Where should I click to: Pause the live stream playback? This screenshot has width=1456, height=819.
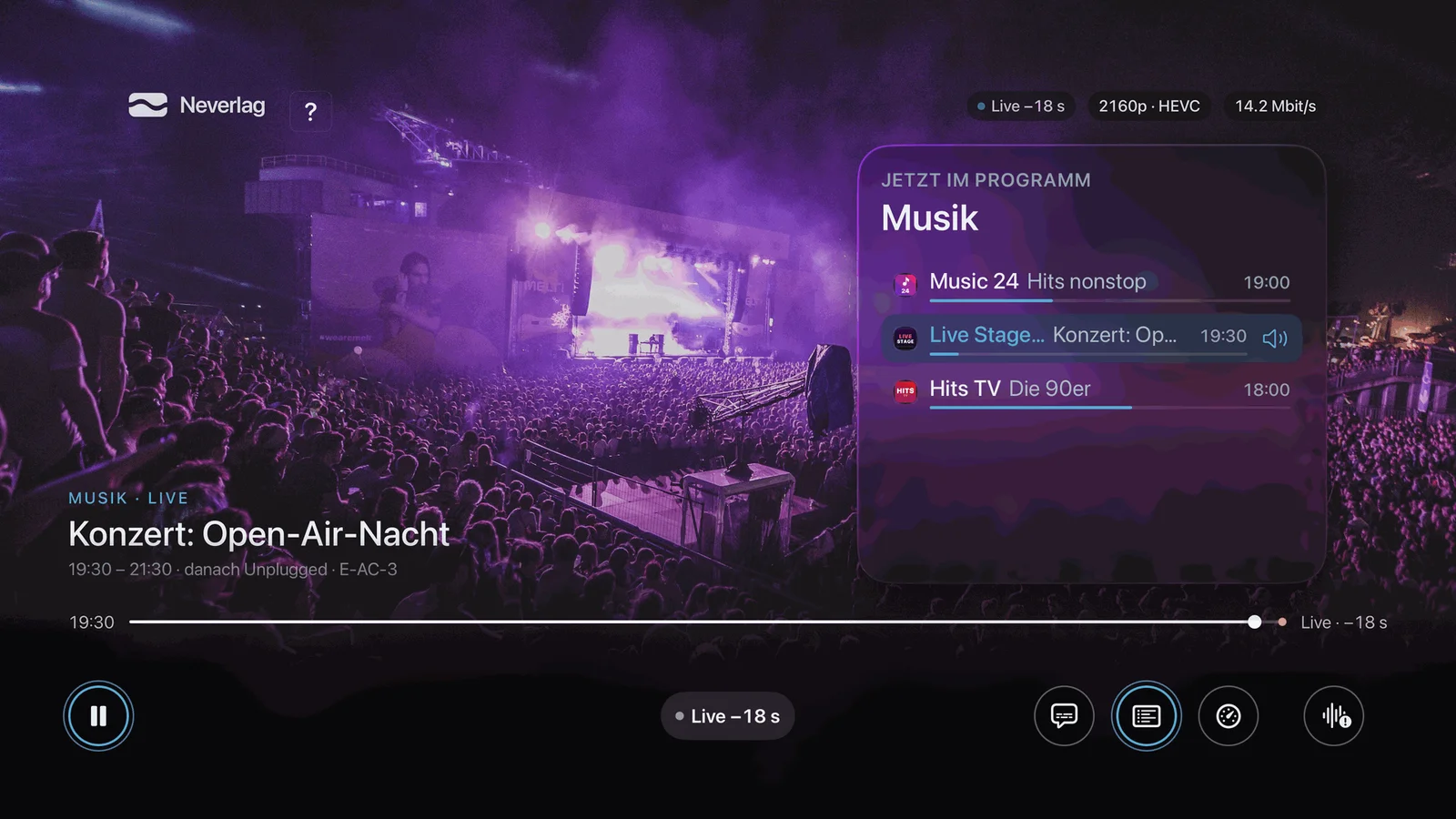coord(98,716)
